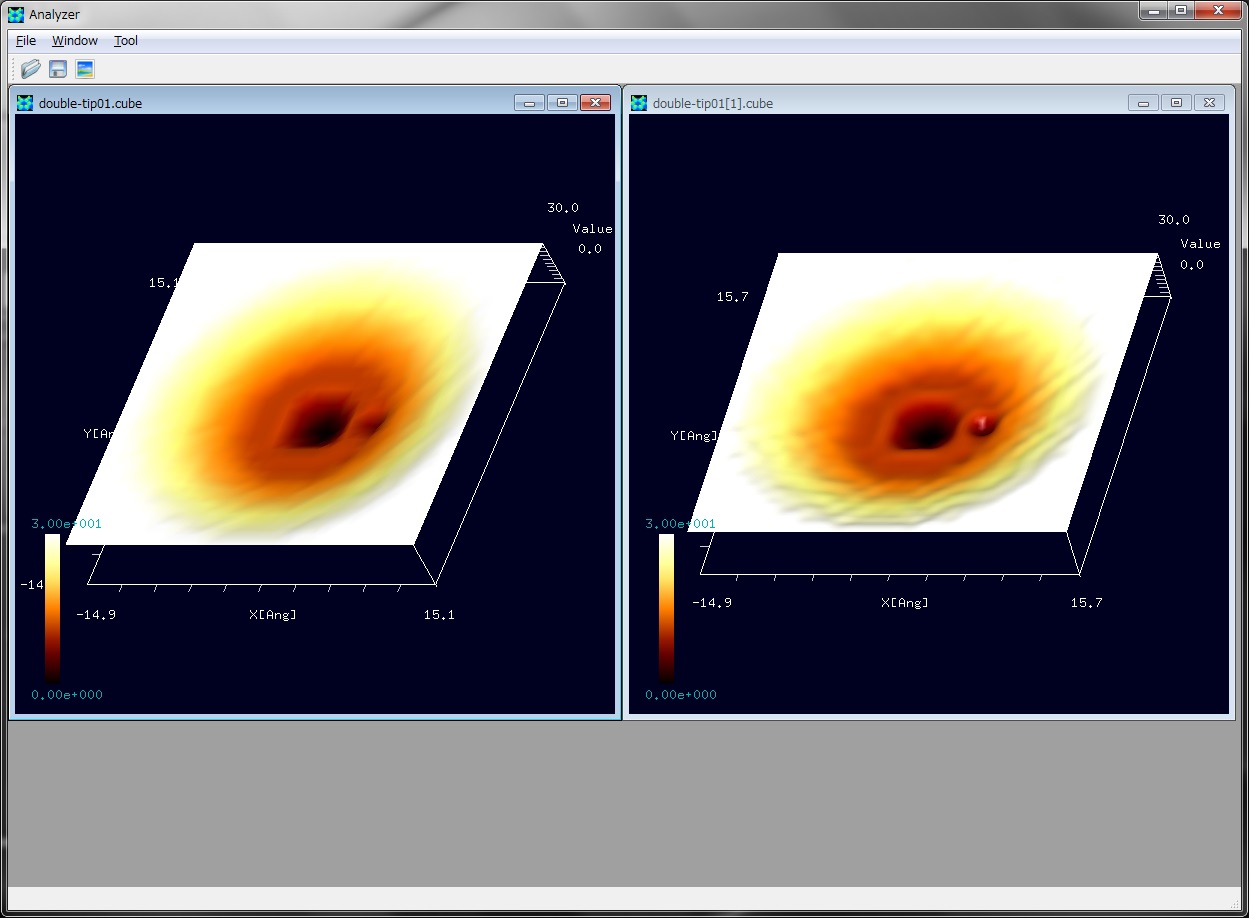
Task: Click the -14.9 X-axis value in double-tip01.cube
Action: point(96,615)
